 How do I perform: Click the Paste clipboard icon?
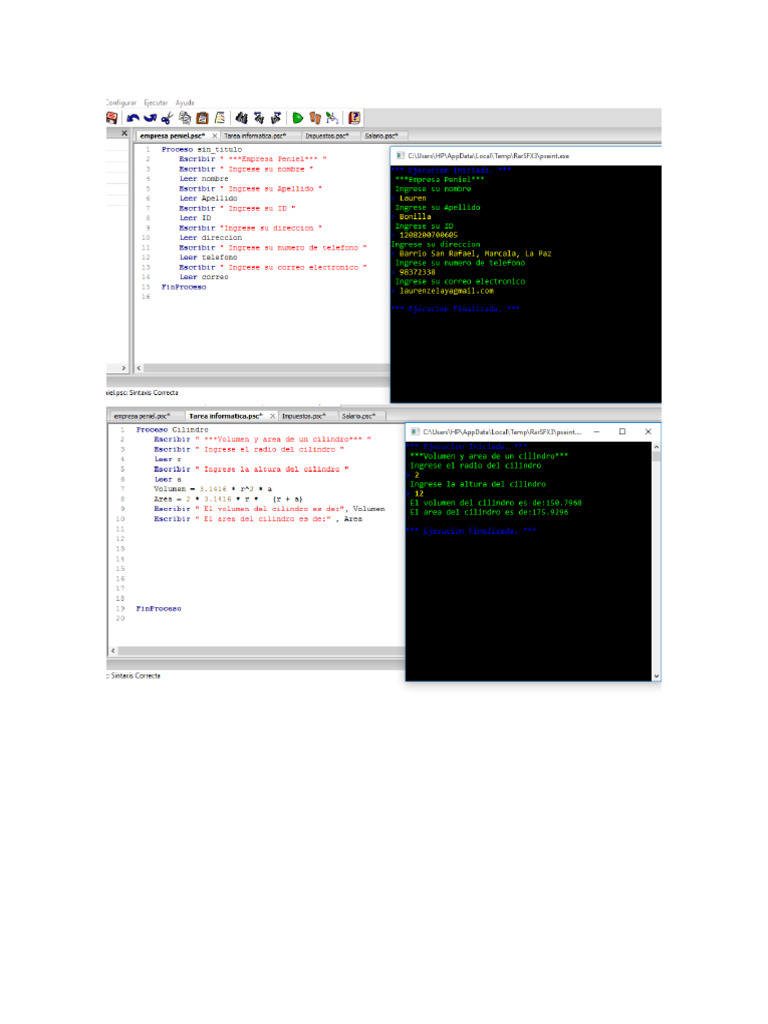pyautogui.click(x=202, y=118)
